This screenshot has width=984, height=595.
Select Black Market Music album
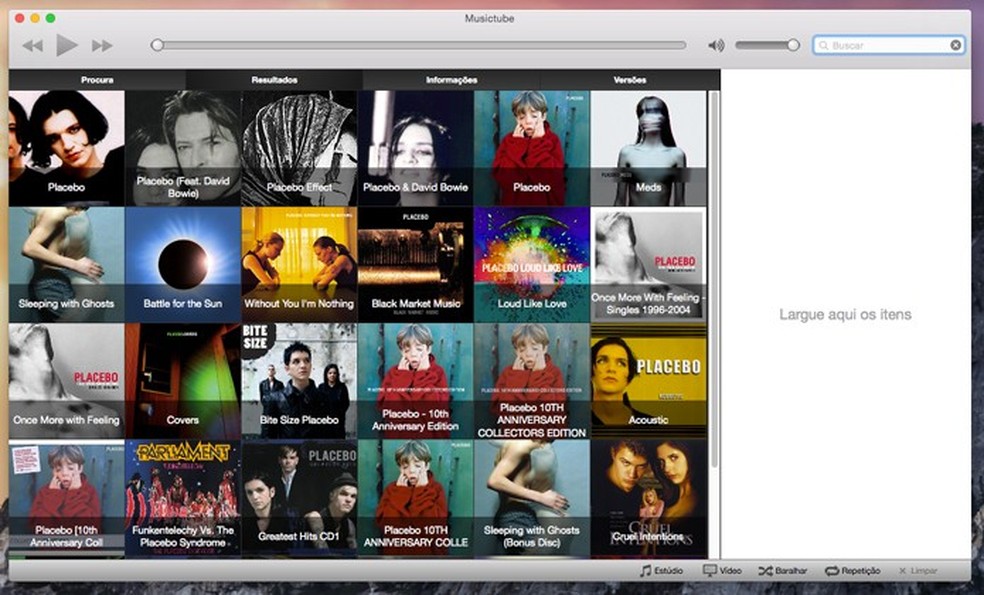pos(415,265)
